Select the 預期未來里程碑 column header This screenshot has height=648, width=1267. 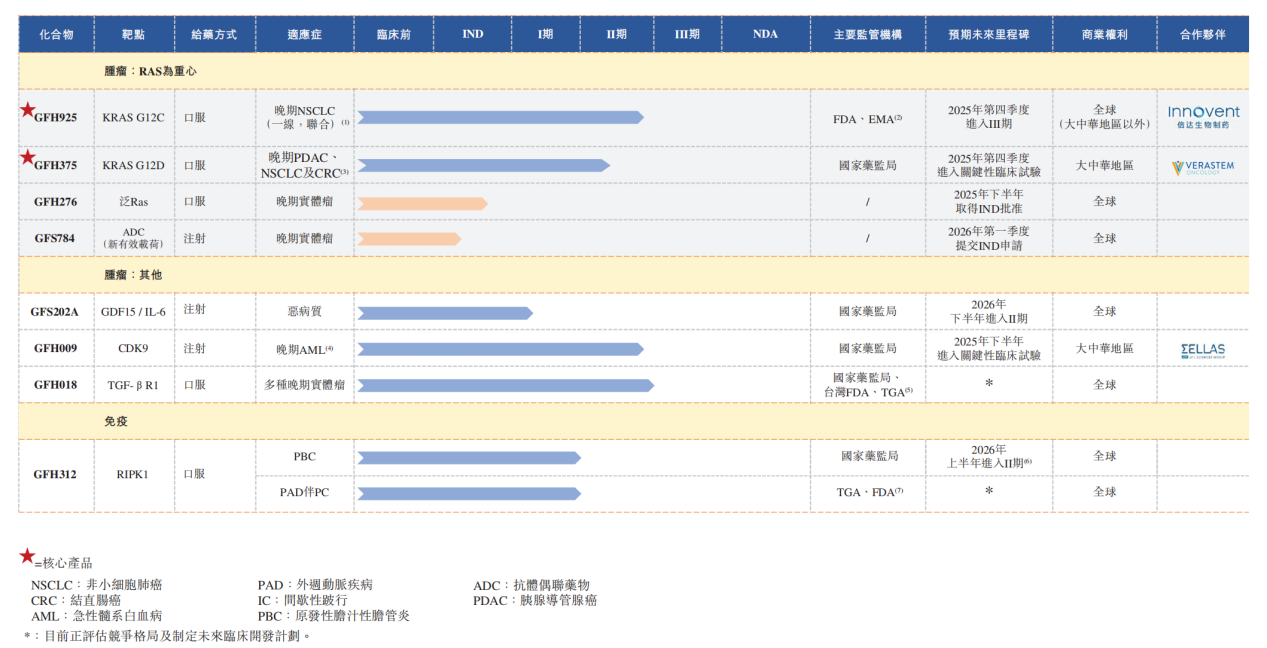[x=988, y=34]
